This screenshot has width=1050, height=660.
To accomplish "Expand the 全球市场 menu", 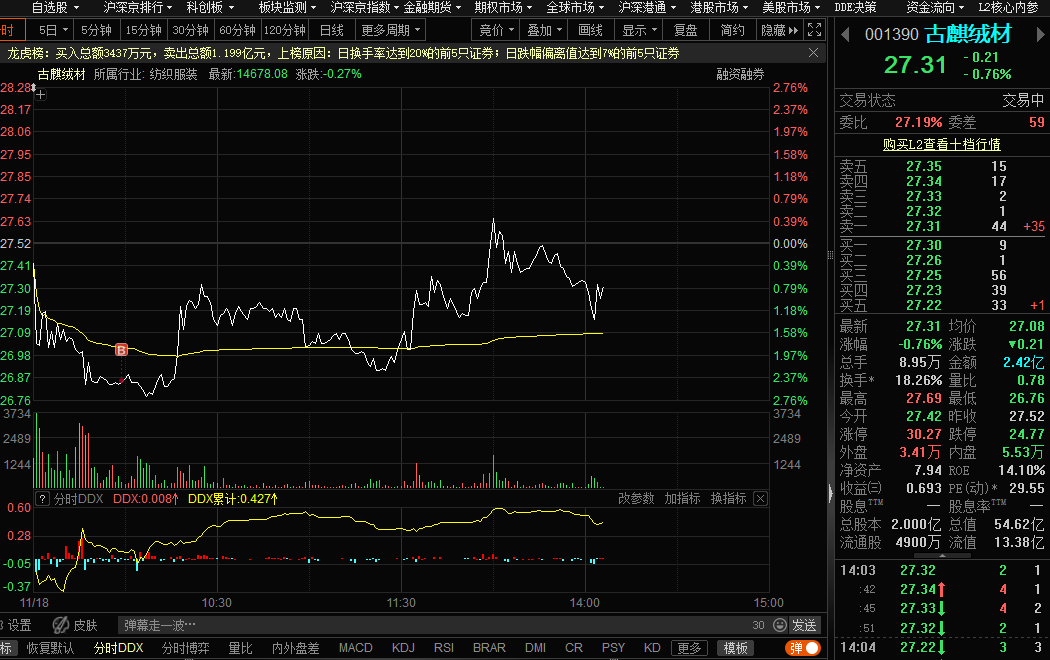I will coord(575,7).
